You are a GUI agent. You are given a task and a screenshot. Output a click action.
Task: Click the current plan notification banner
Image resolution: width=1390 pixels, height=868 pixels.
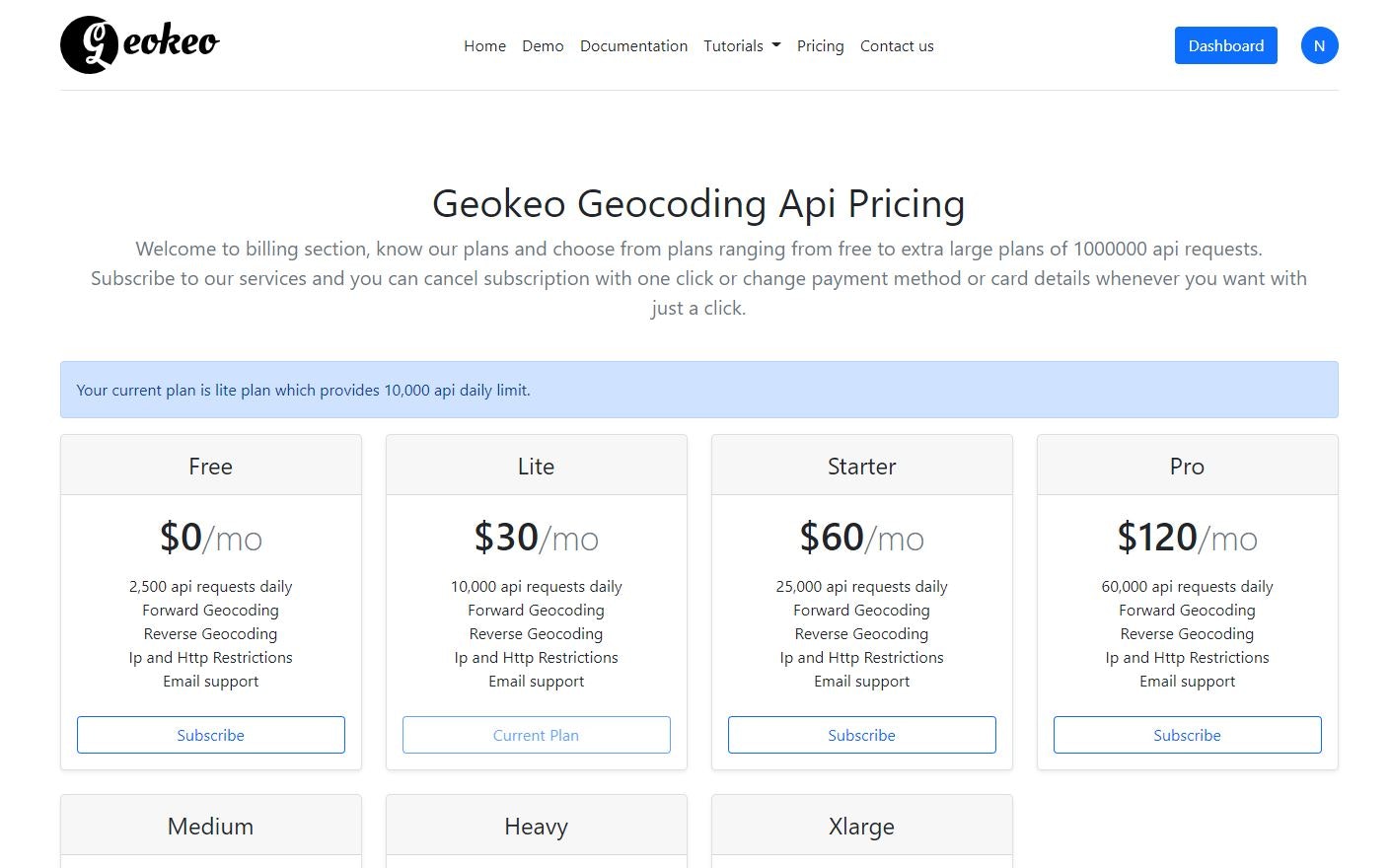click(698, 390)
